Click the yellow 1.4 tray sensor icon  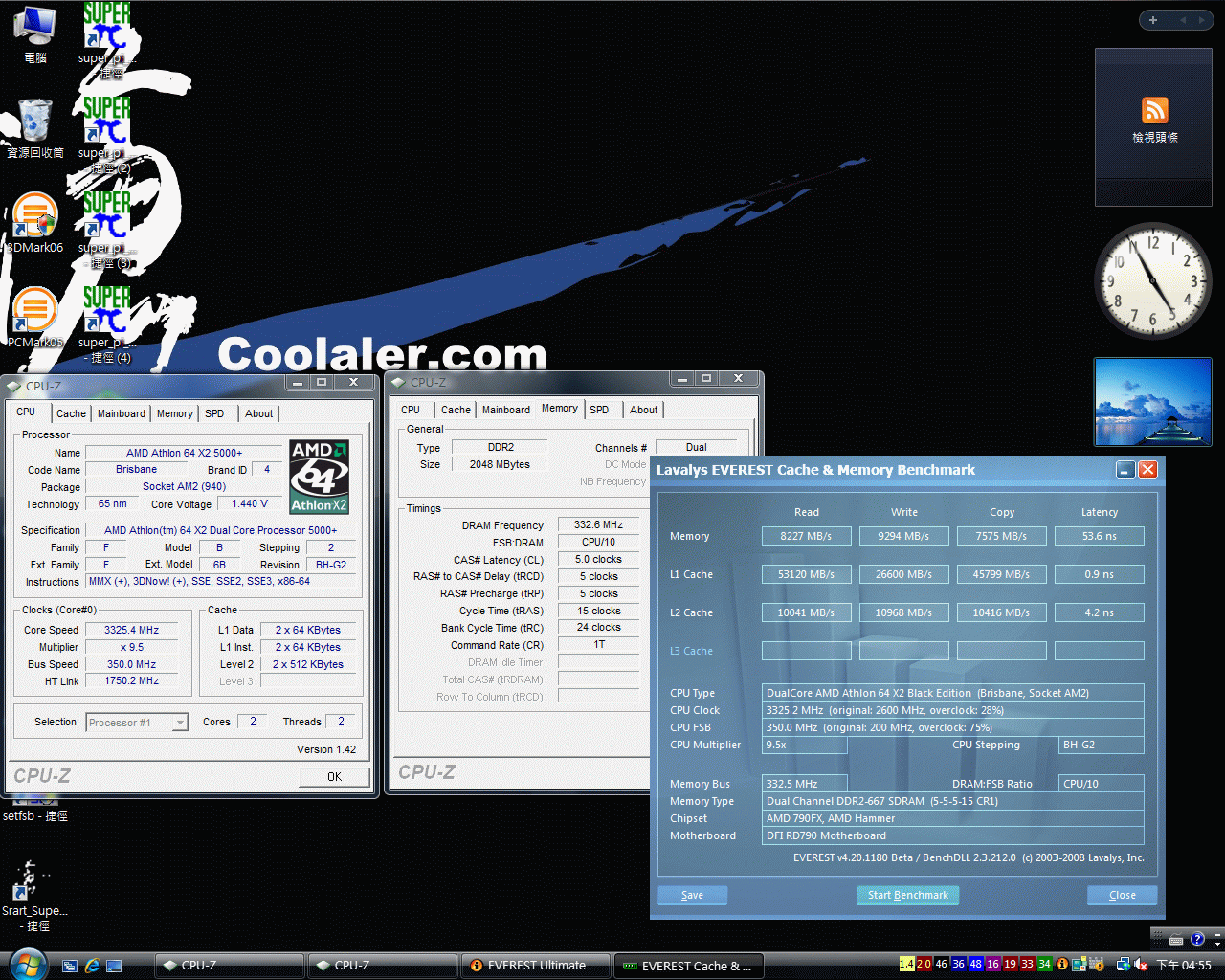coord(906,964)
